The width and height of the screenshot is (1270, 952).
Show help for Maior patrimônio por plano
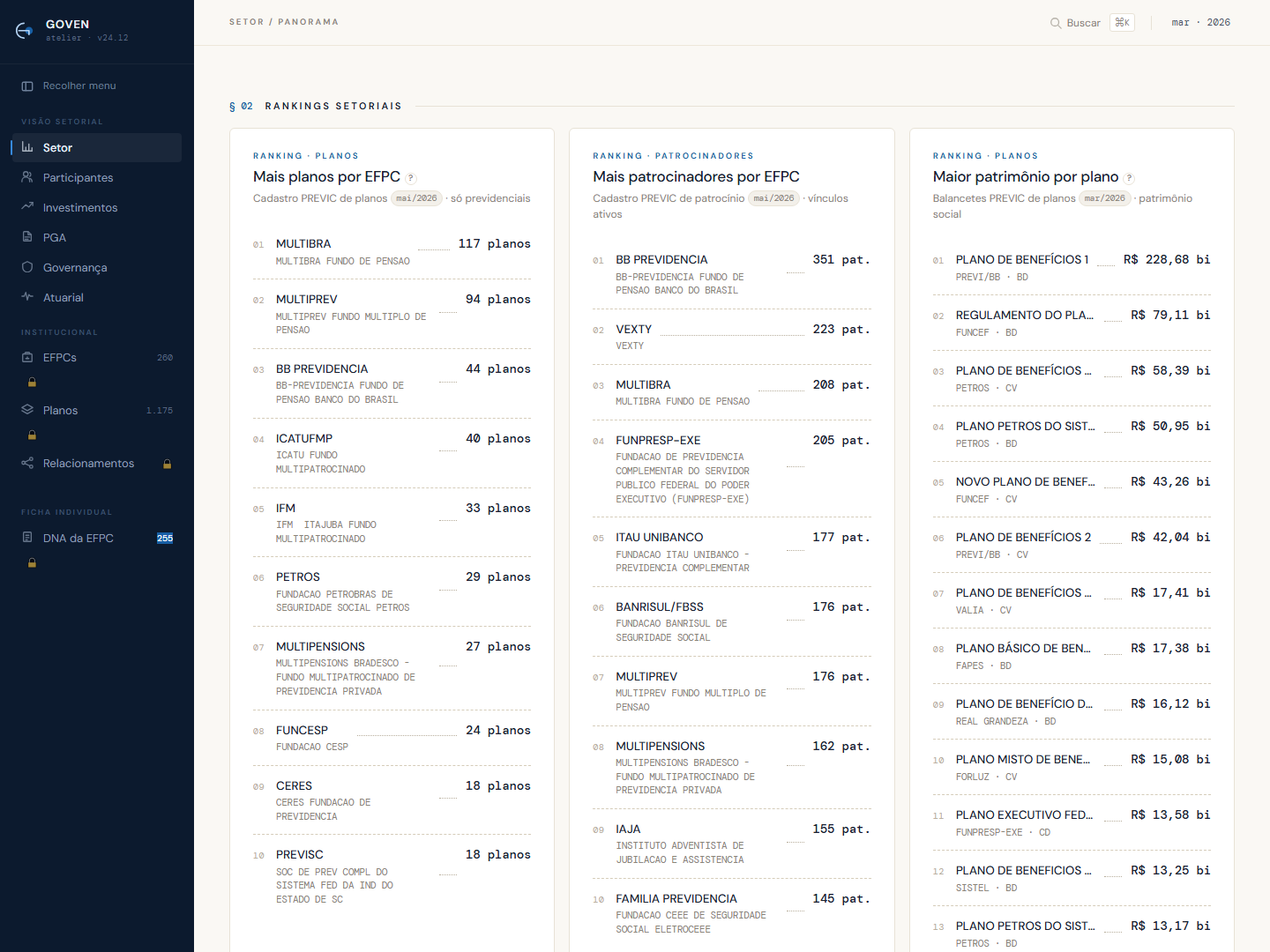coord(1130,178)
